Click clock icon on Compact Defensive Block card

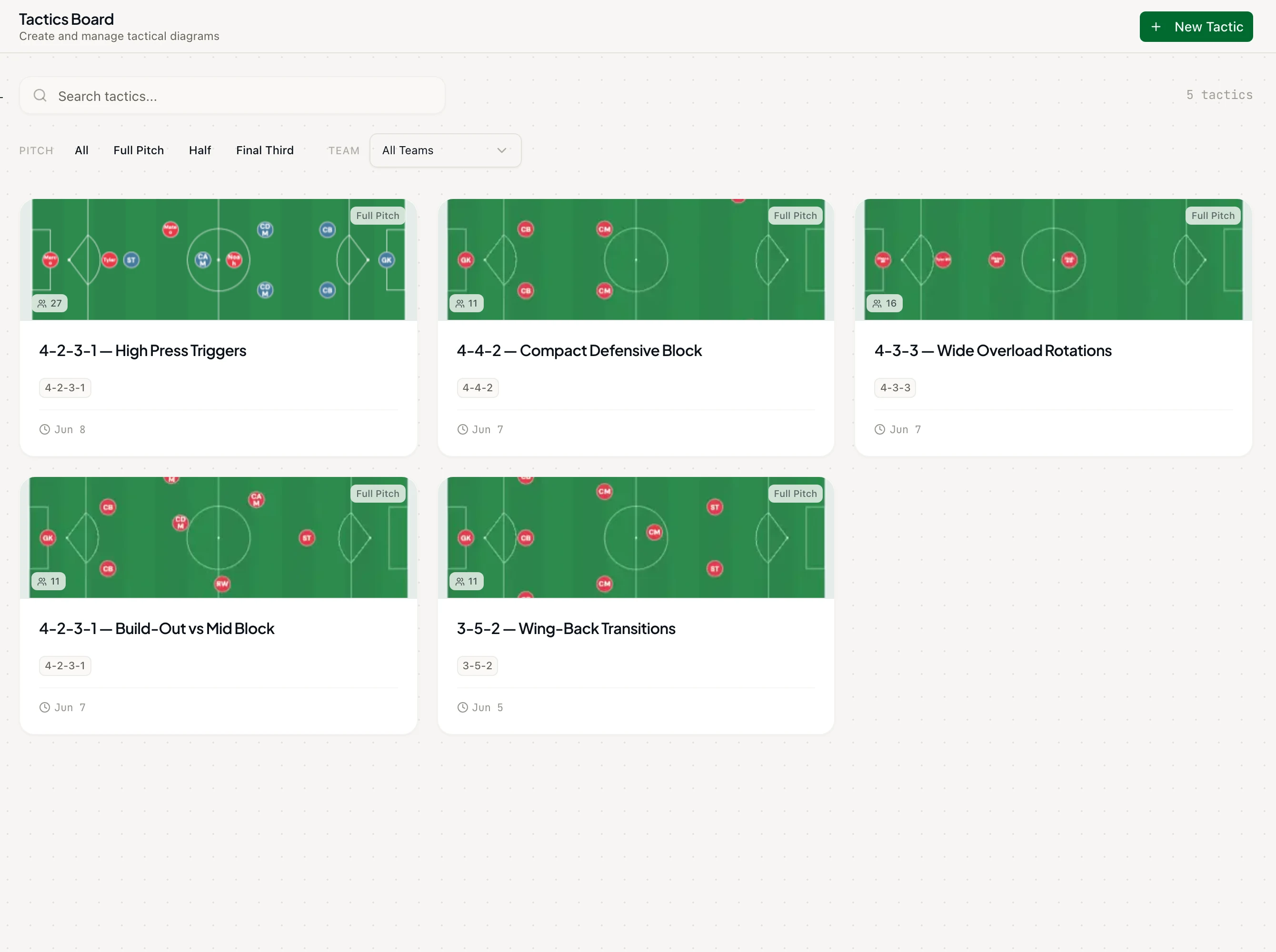click(462, 429)
